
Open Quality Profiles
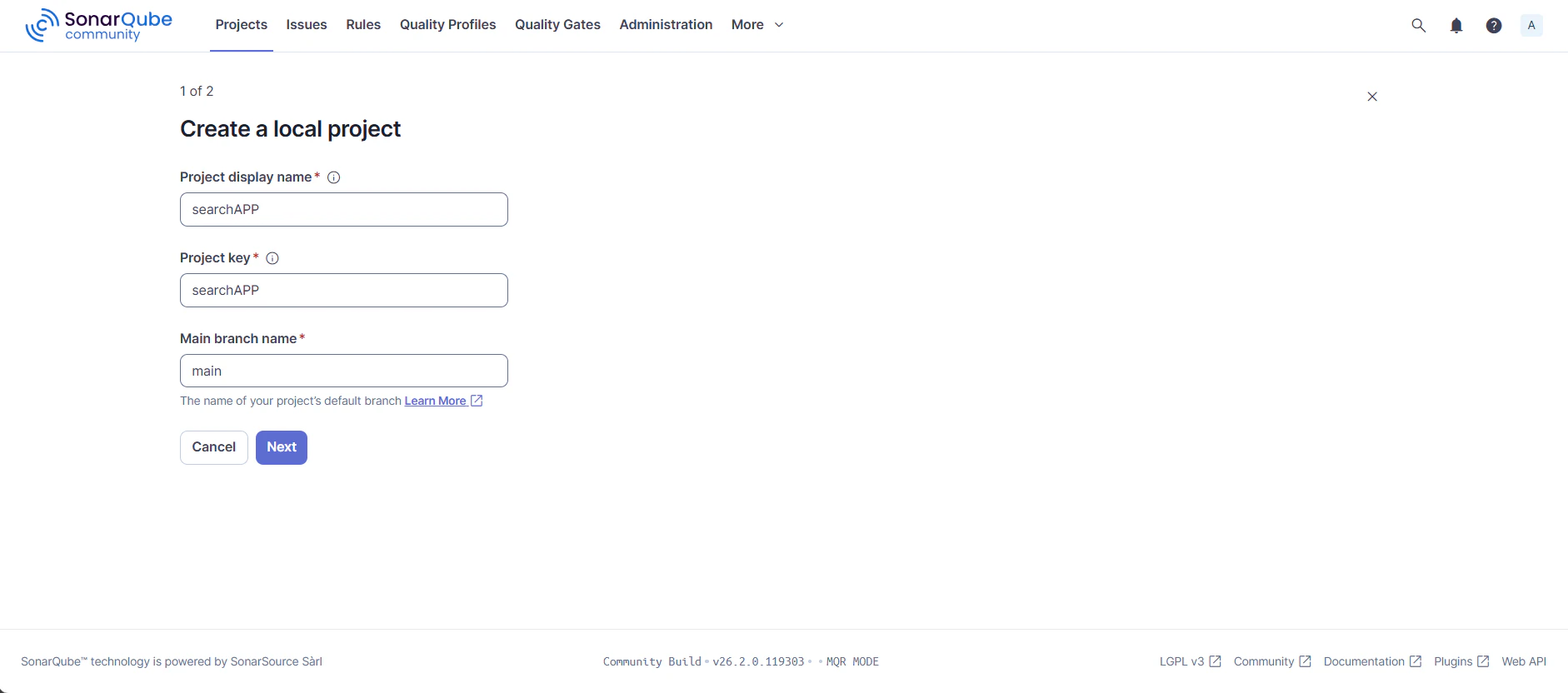pyautogui.click(x=448, y=25)
